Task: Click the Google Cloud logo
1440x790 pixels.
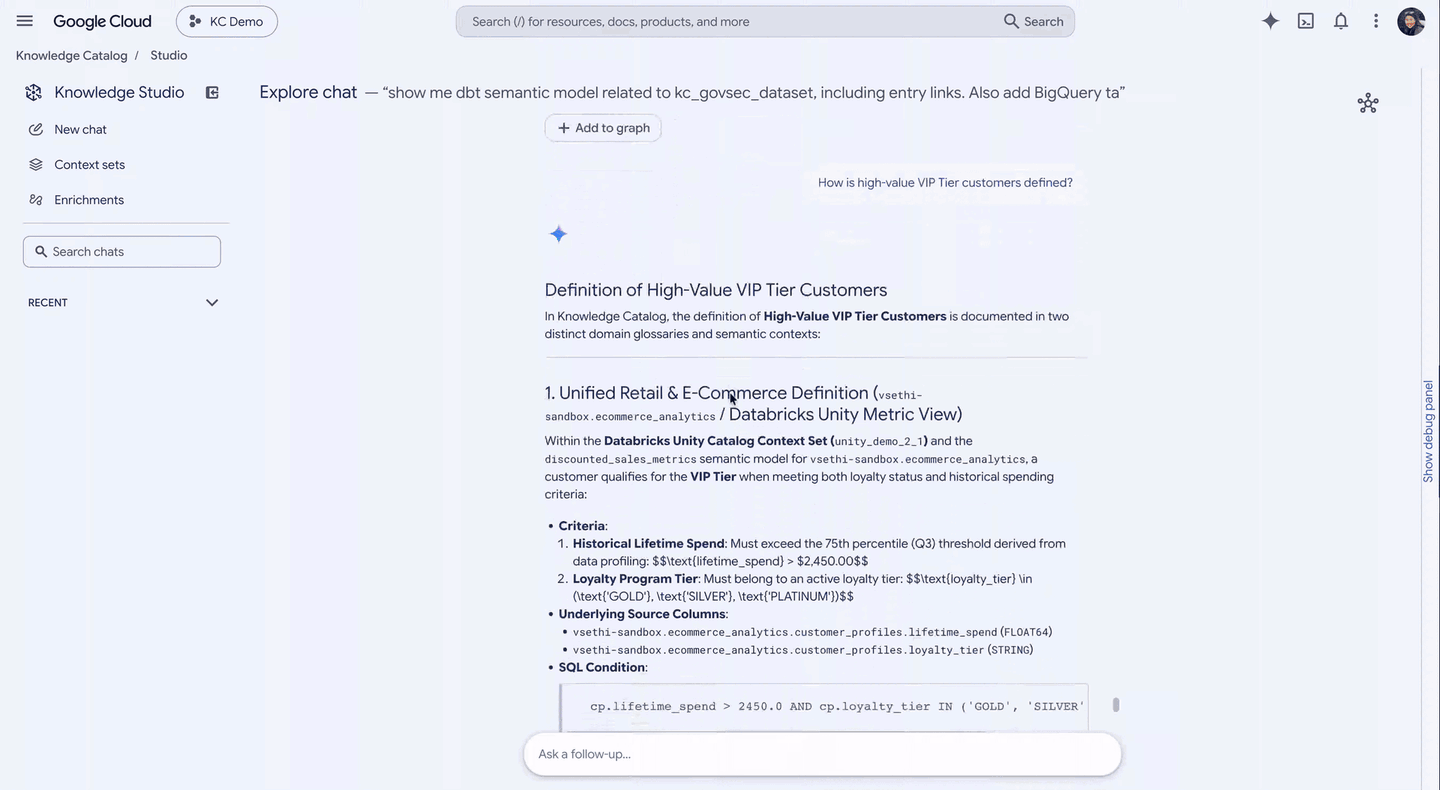Action: pyautogui.click(x=102, y=21)
